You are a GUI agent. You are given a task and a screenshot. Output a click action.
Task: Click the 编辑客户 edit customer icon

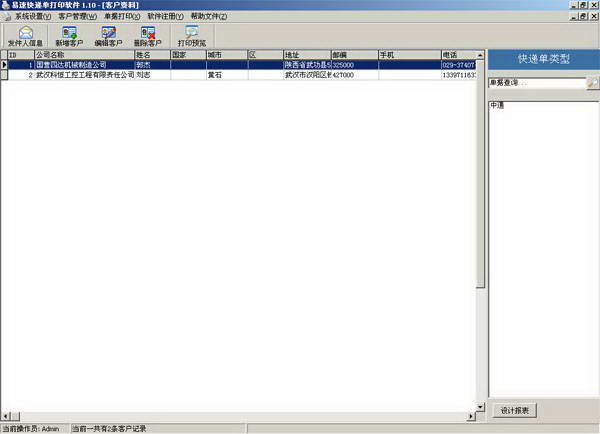click(108, 37)
